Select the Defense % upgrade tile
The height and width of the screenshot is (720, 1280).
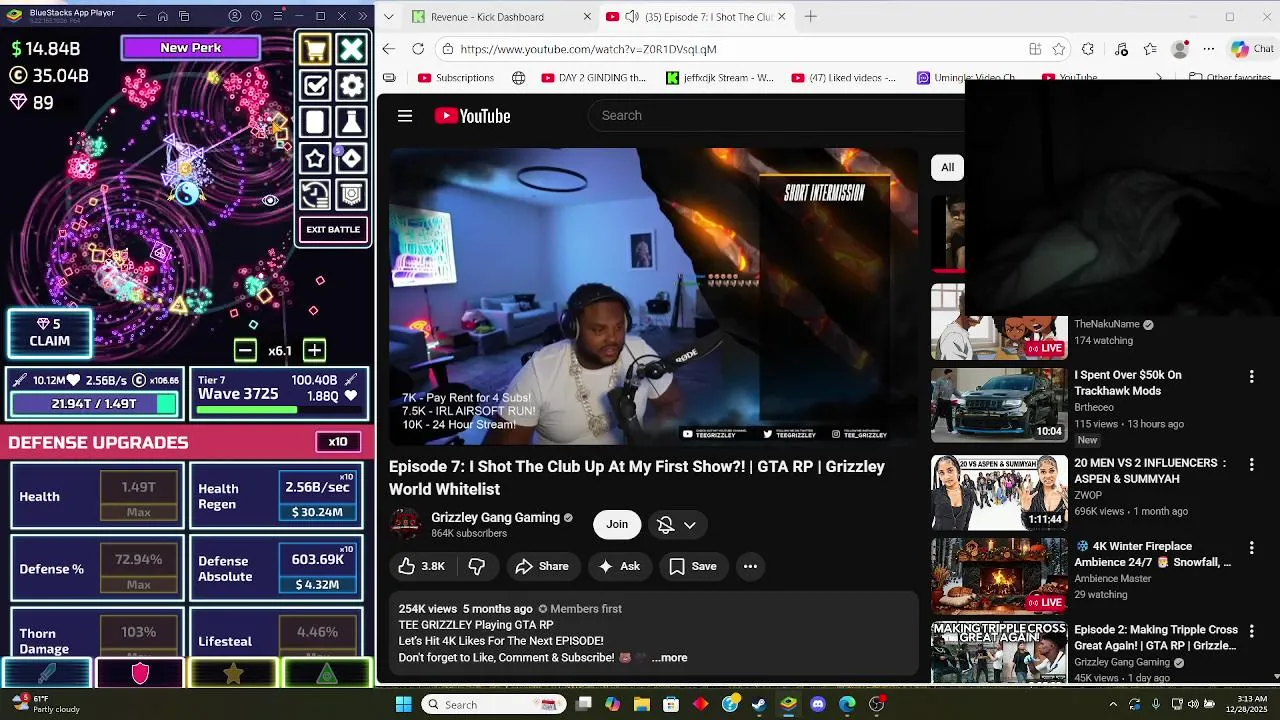click(98, 568)
